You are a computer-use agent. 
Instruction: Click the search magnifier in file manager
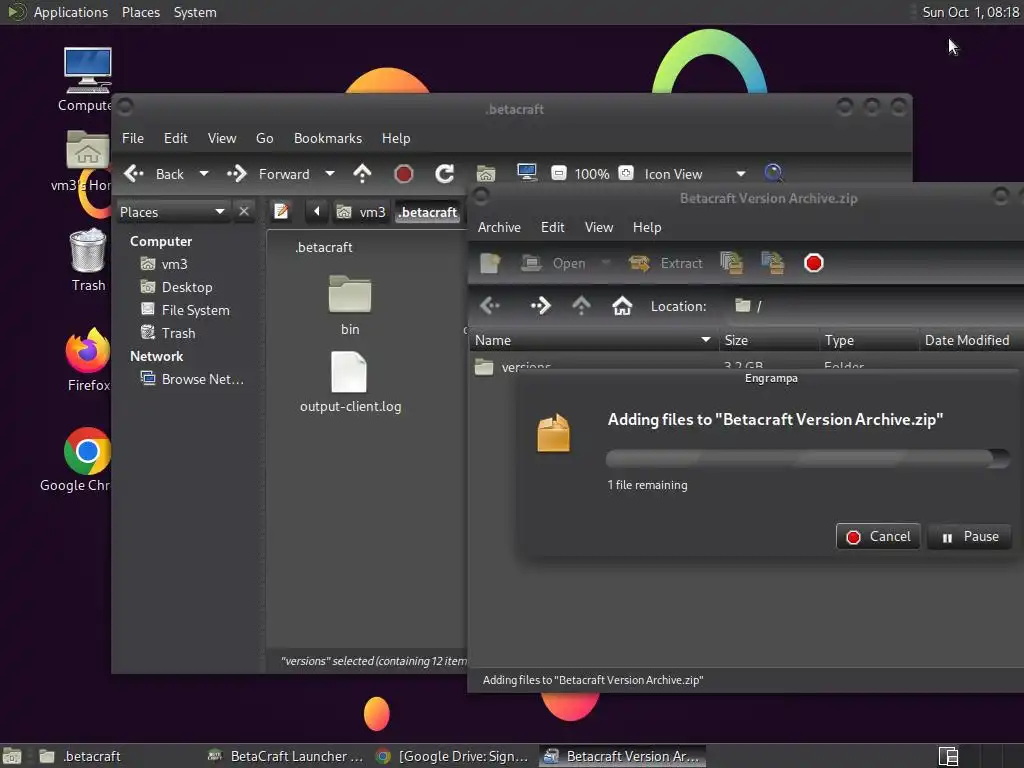773,173
